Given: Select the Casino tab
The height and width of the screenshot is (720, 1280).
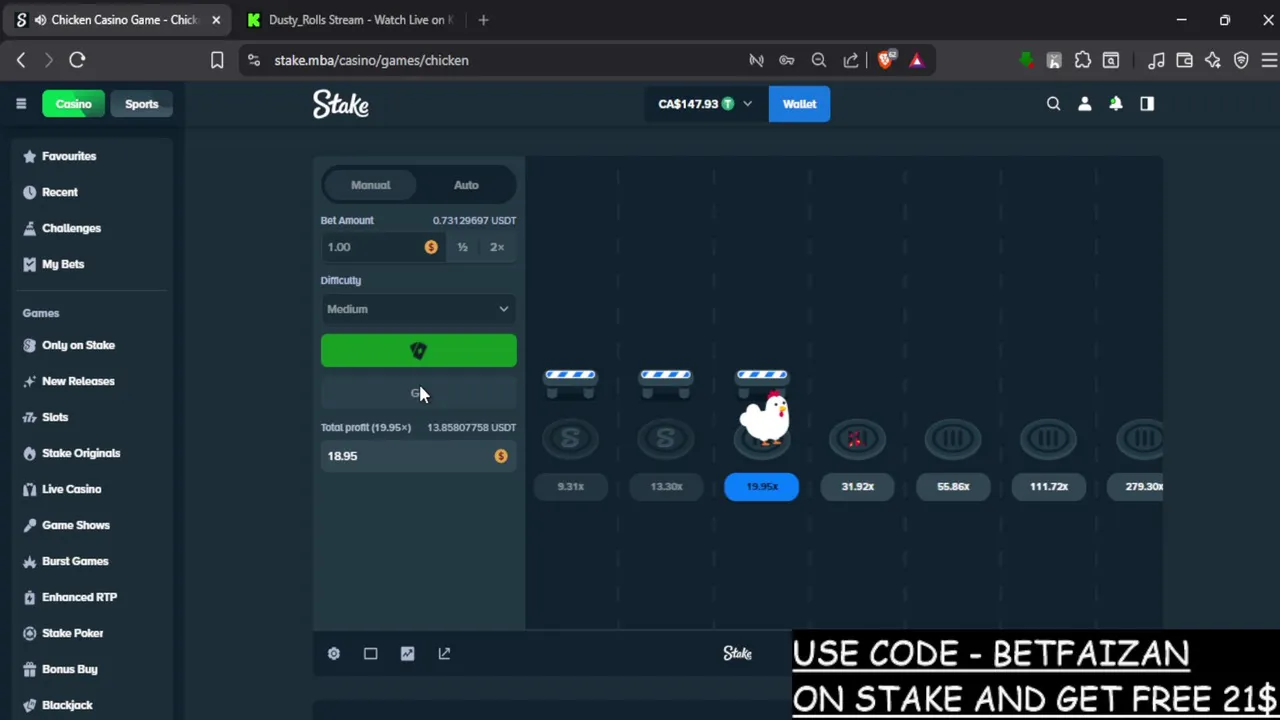Looking at the screenshot, I should point(73,104).
